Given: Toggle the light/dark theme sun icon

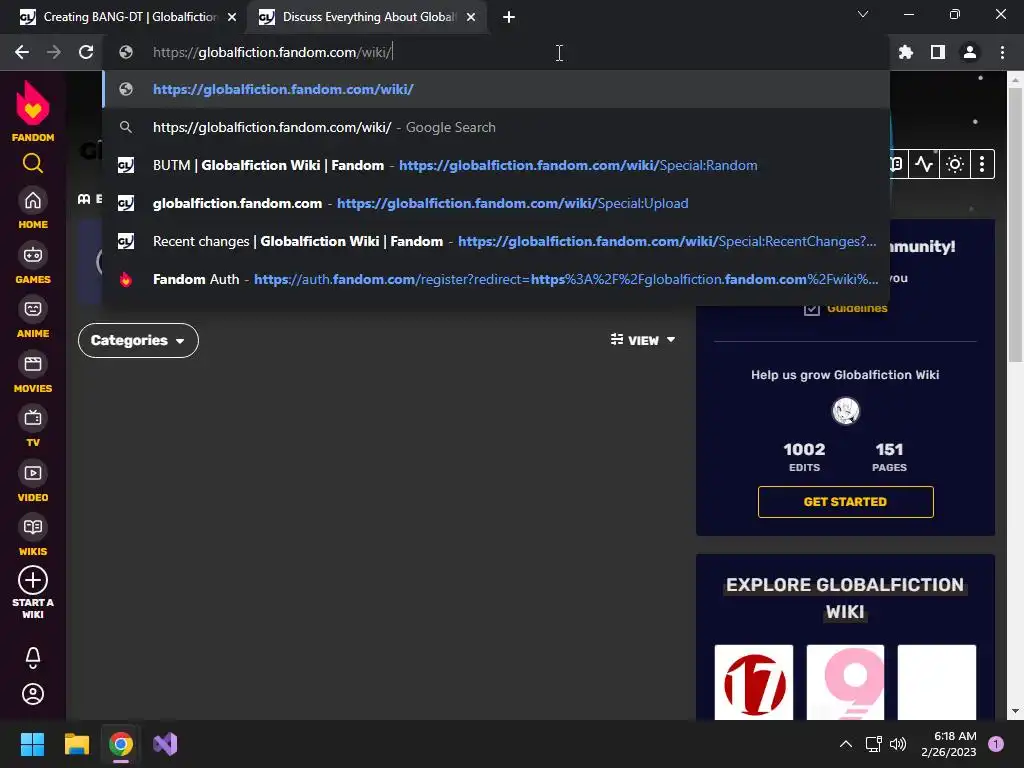Looking at the screenshot, I should click(x=955, y=164).
